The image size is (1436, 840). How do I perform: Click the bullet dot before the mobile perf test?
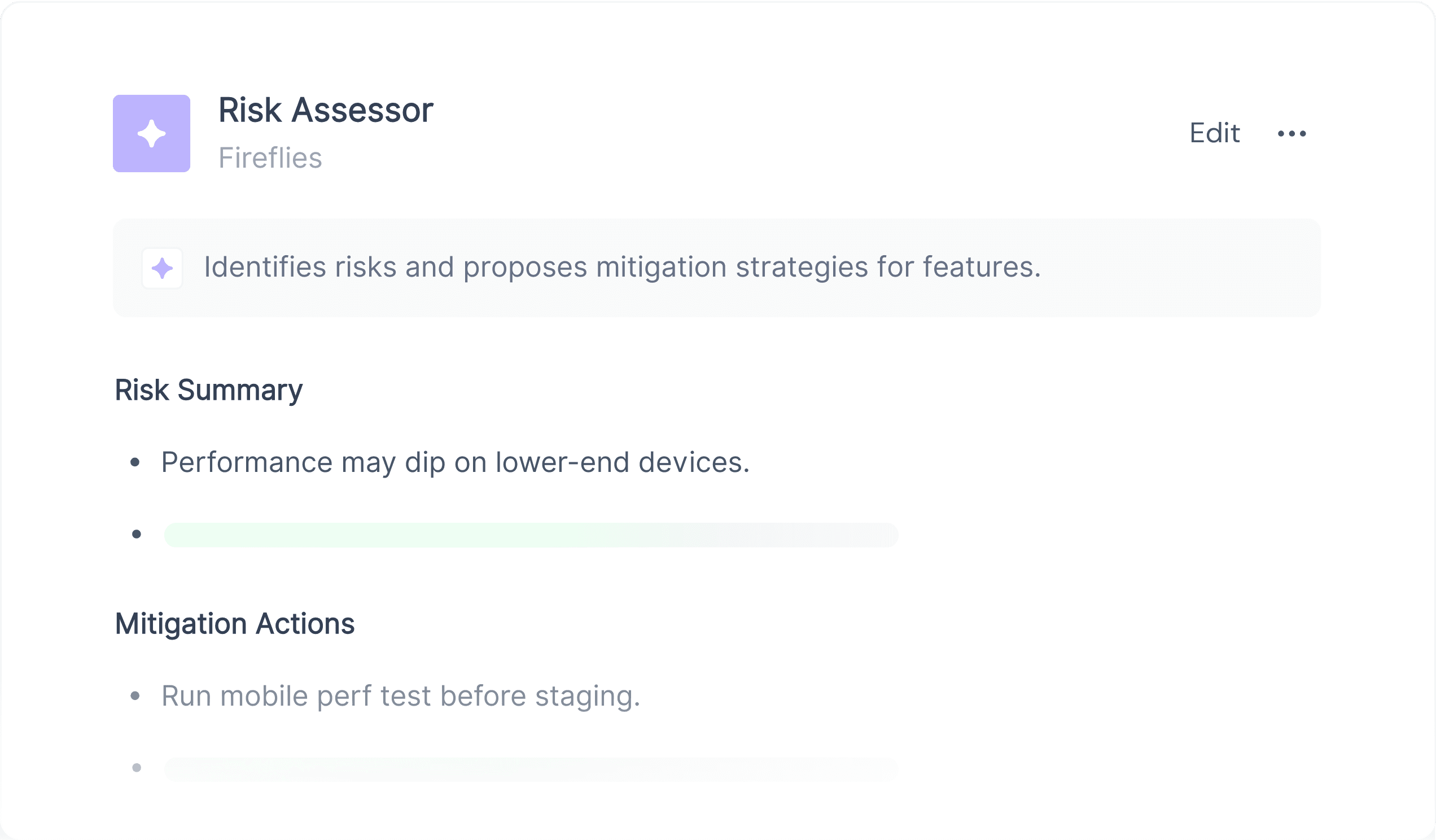pos(135,696)
